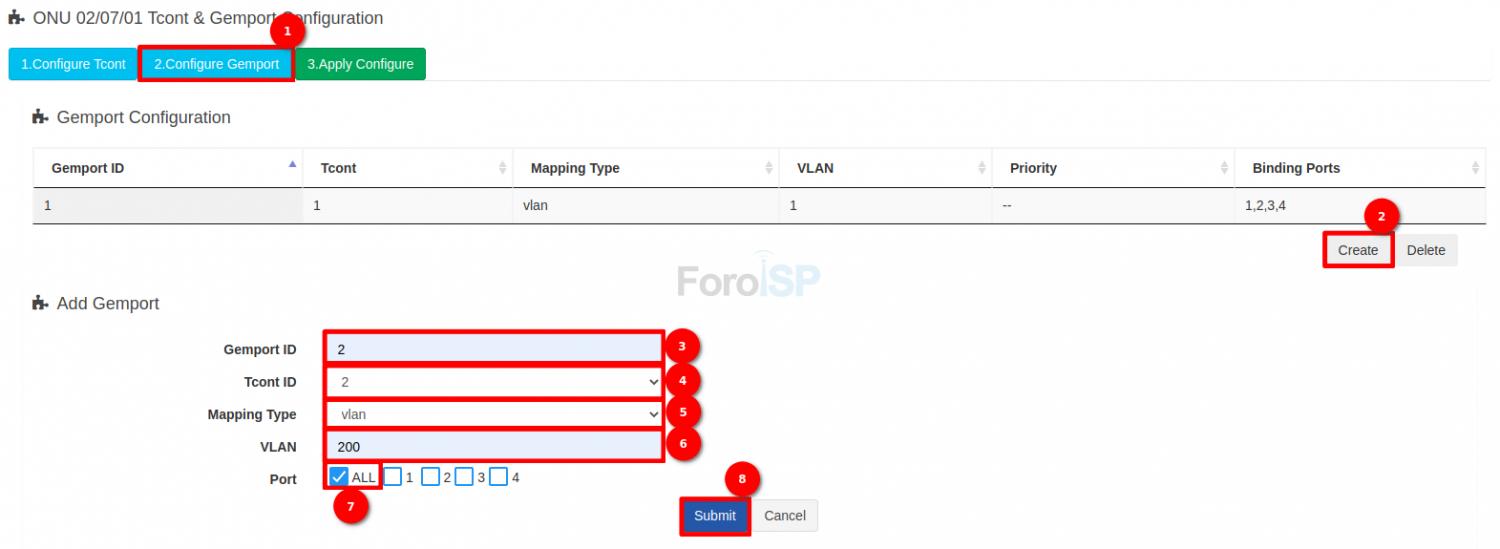Uncheck the ALL ports checkbox

click(339, 477)
